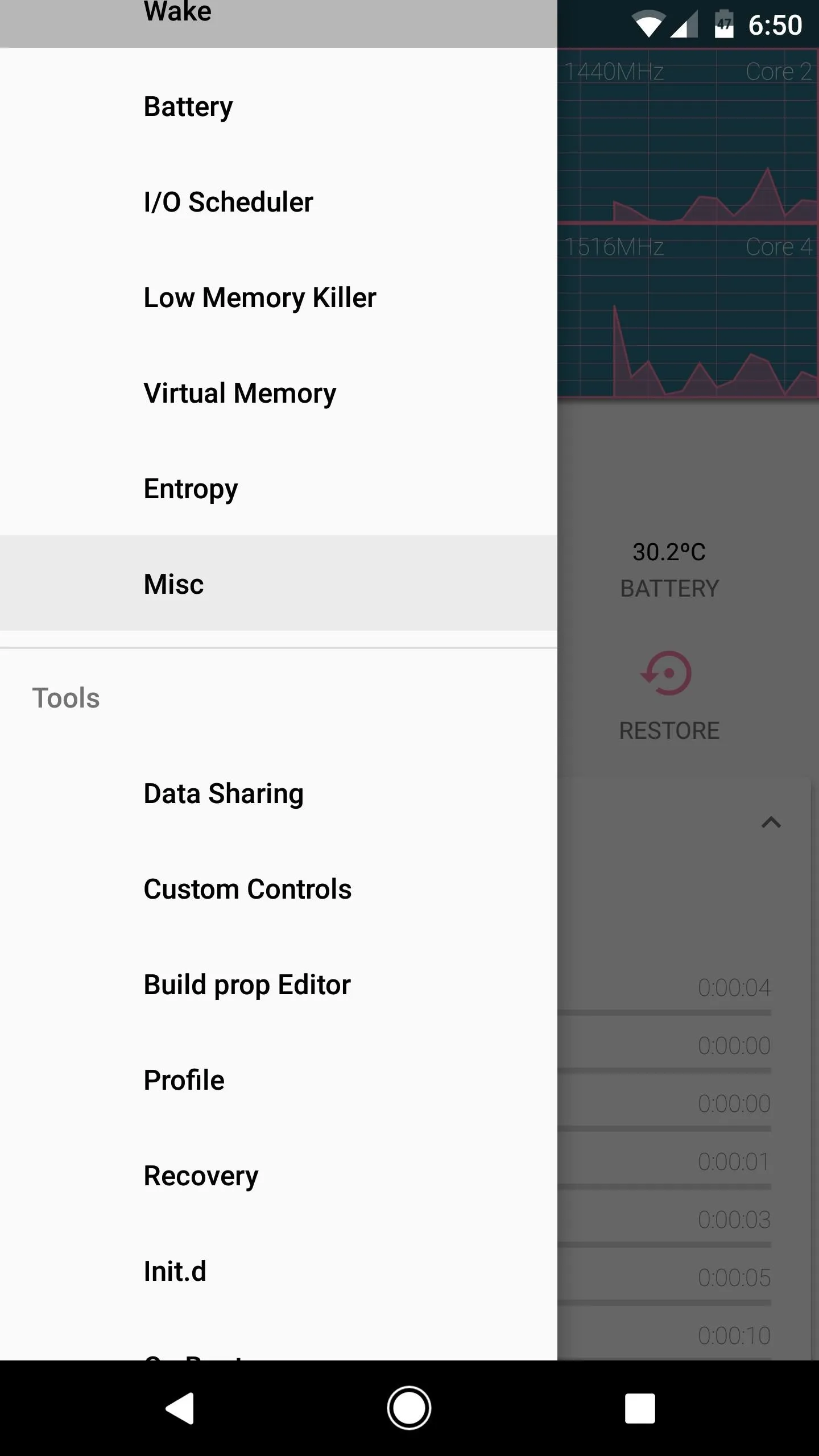Go to Virtual Memory section
The height and width of the screenshot is (1456, 819).
(239, 394)
